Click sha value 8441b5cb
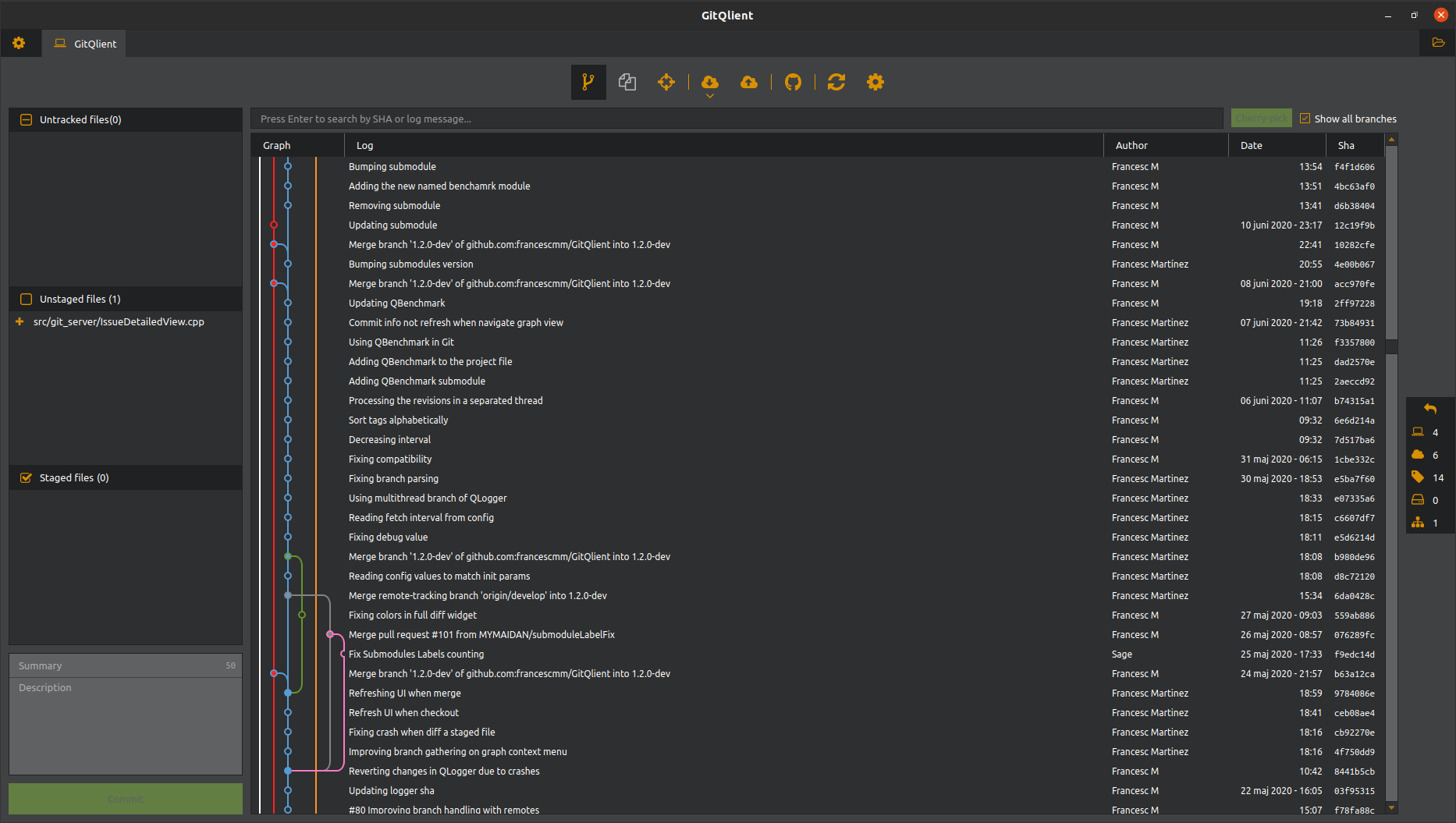1456x823 pixels. point(1355,772)
